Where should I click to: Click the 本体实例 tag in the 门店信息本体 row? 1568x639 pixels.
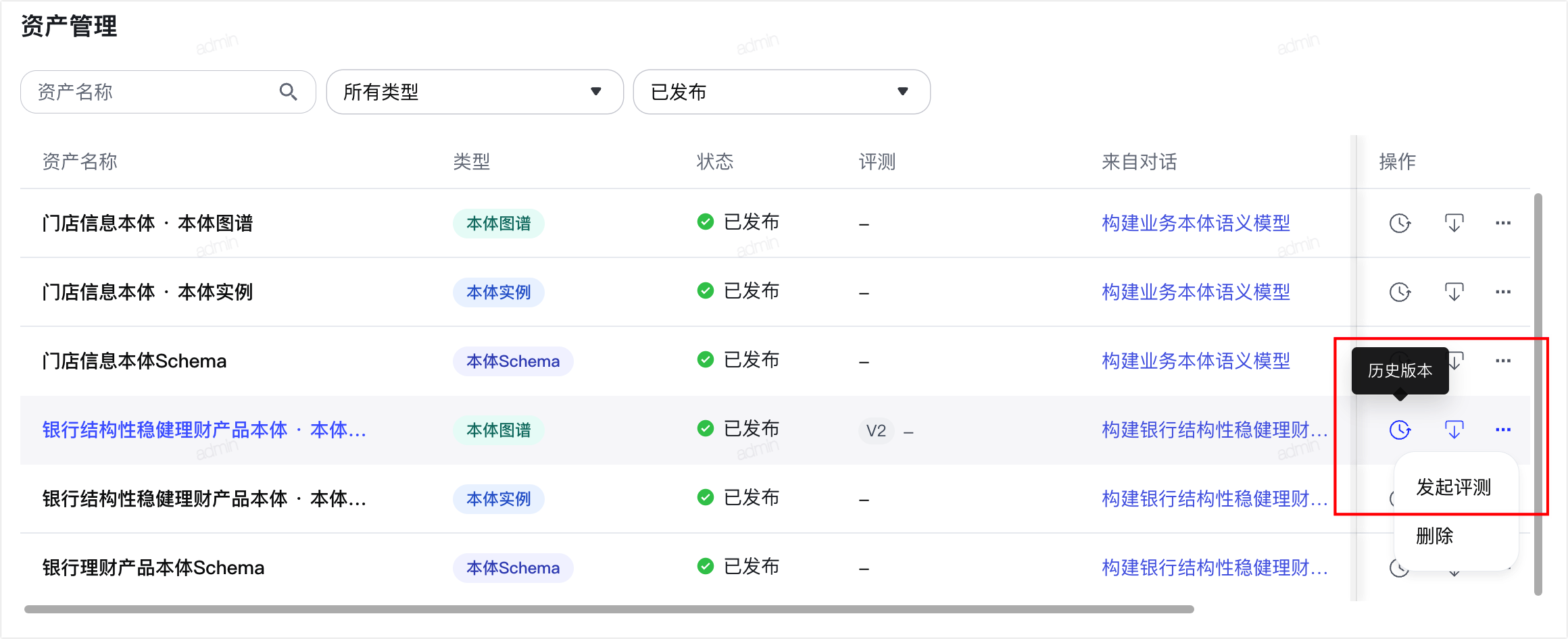499,292
